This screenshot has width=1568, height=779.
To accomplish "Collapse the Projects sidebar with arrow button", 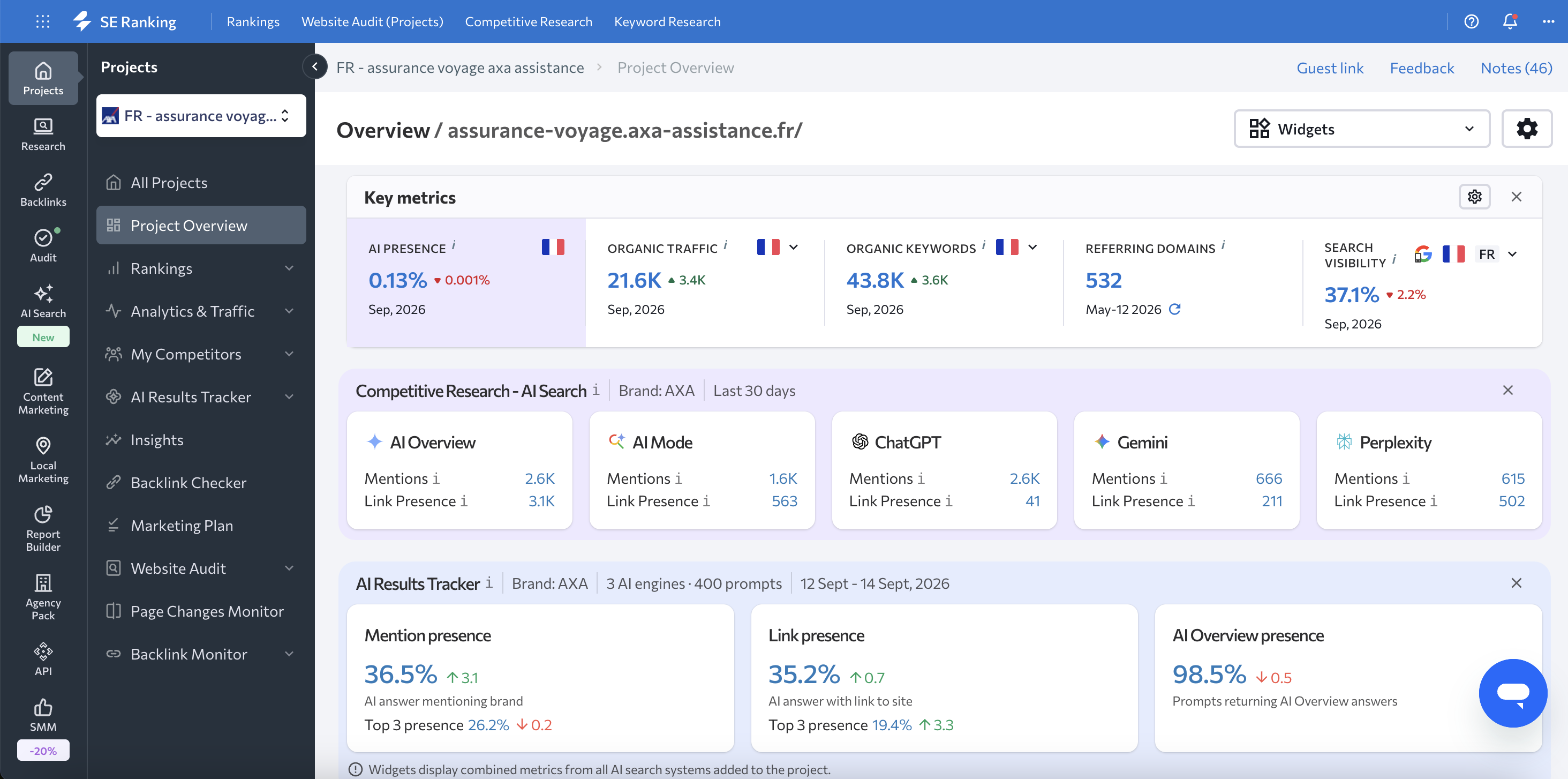I will point(315,67).
